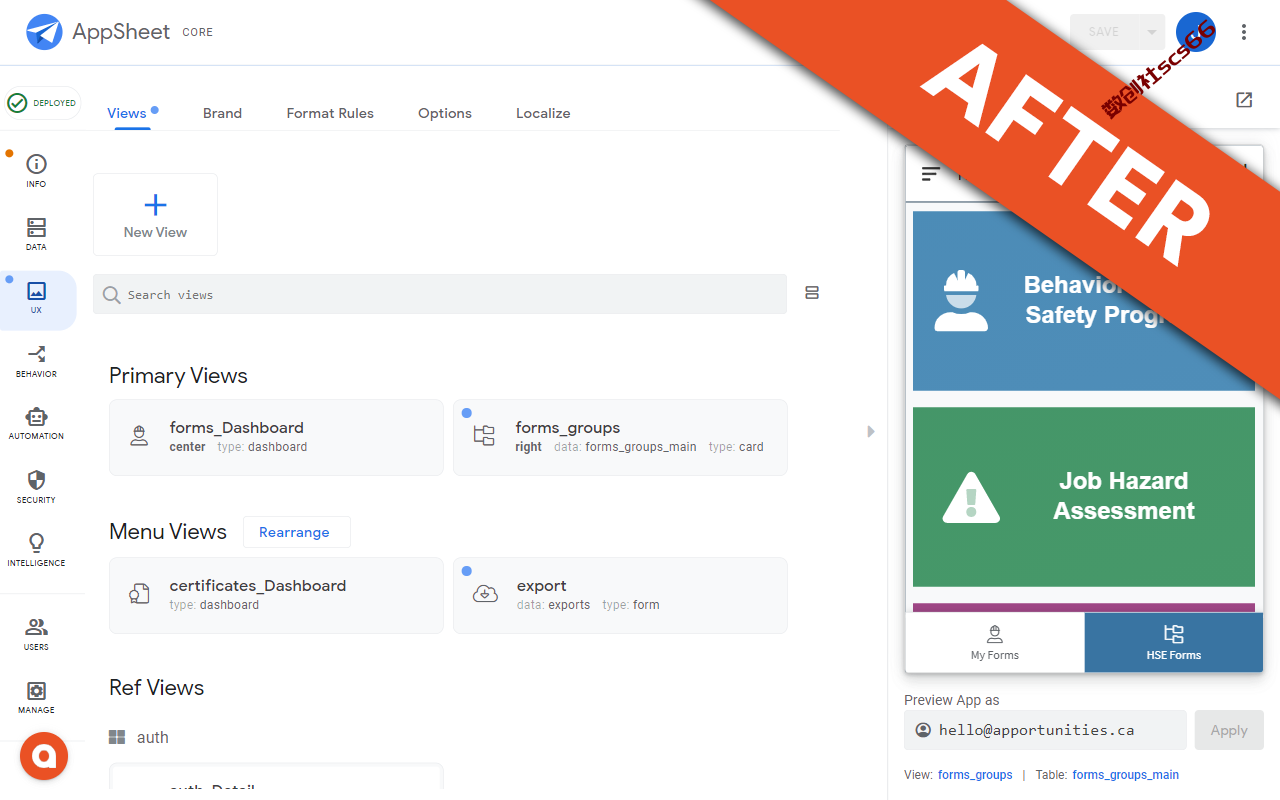Open the Intelligence lightbulb section
The image size is (1280, 800).
(36, 550)
